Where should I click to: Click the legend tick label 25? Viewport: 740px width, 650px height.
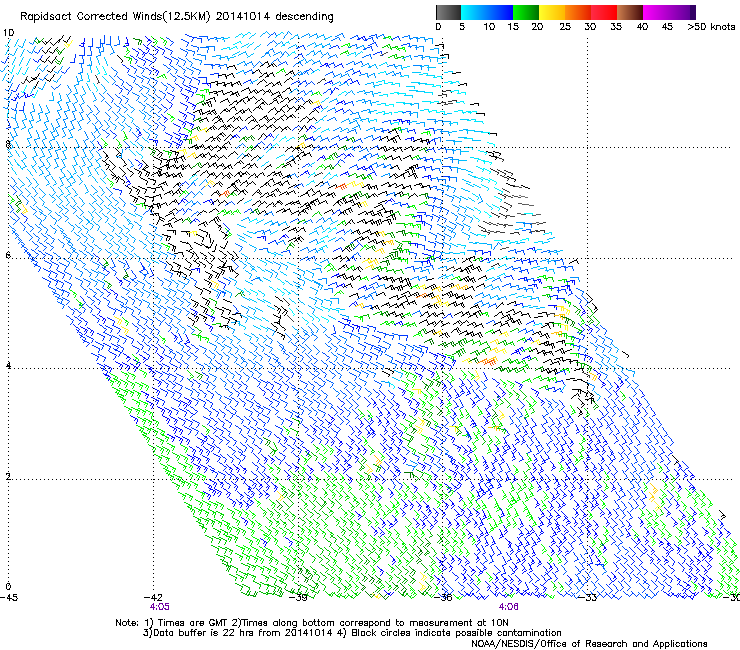pos(565,27)
